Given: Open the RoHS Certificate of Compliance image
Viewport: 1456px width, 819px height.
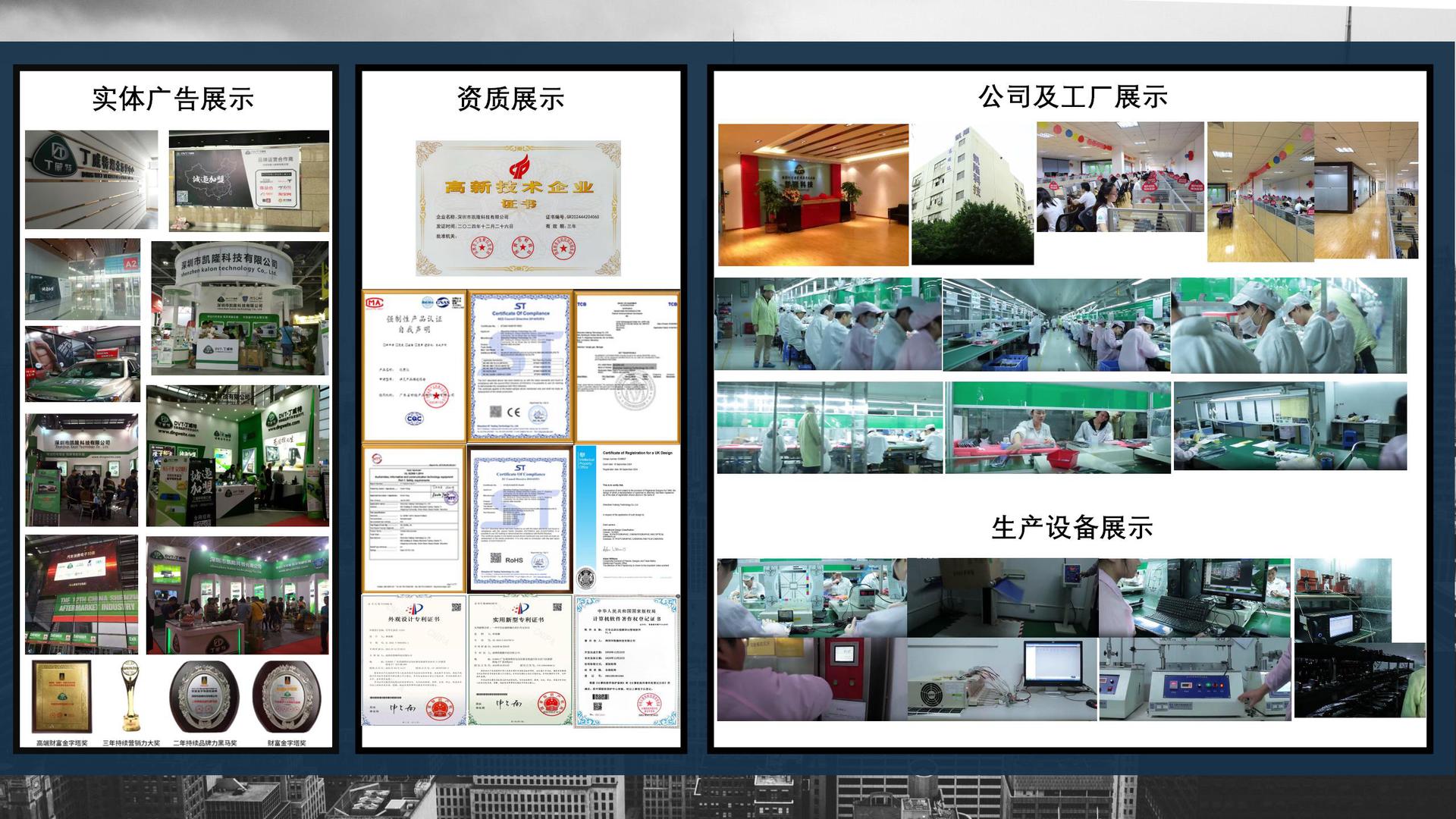Looking at the screenshot, I should (520, 519).
